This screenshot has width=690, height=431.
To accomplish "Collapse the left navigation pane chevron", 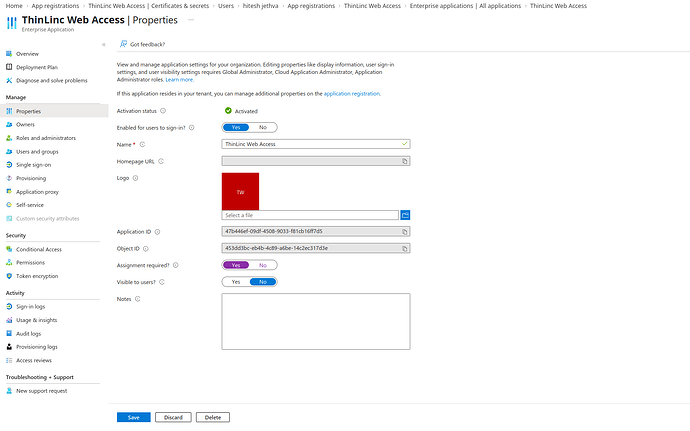I will pyautogui.click(x=103, y=44).
